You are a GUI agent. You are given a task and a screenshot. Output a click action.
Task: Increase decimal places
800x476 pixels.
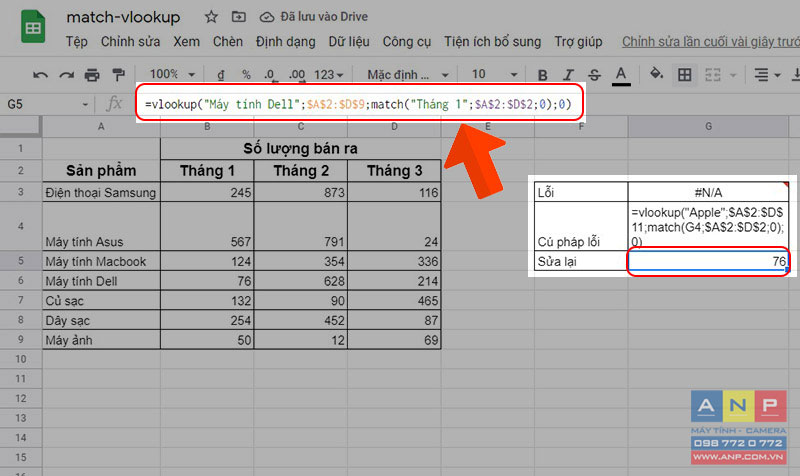coord(297,75)
